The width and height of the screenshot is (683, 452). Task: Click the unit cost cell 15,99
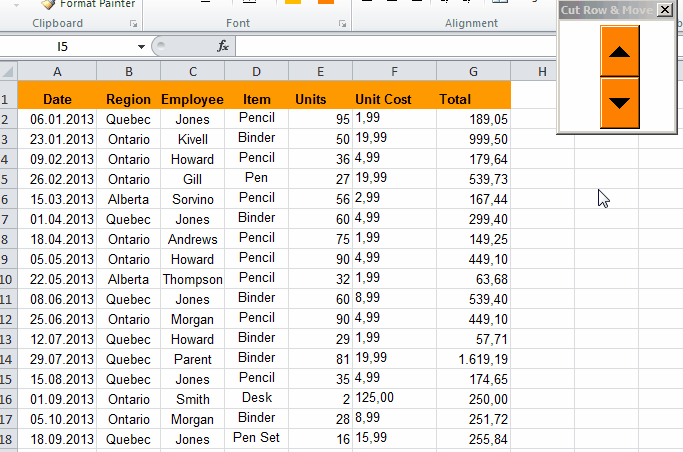click(x=394, y=439)
